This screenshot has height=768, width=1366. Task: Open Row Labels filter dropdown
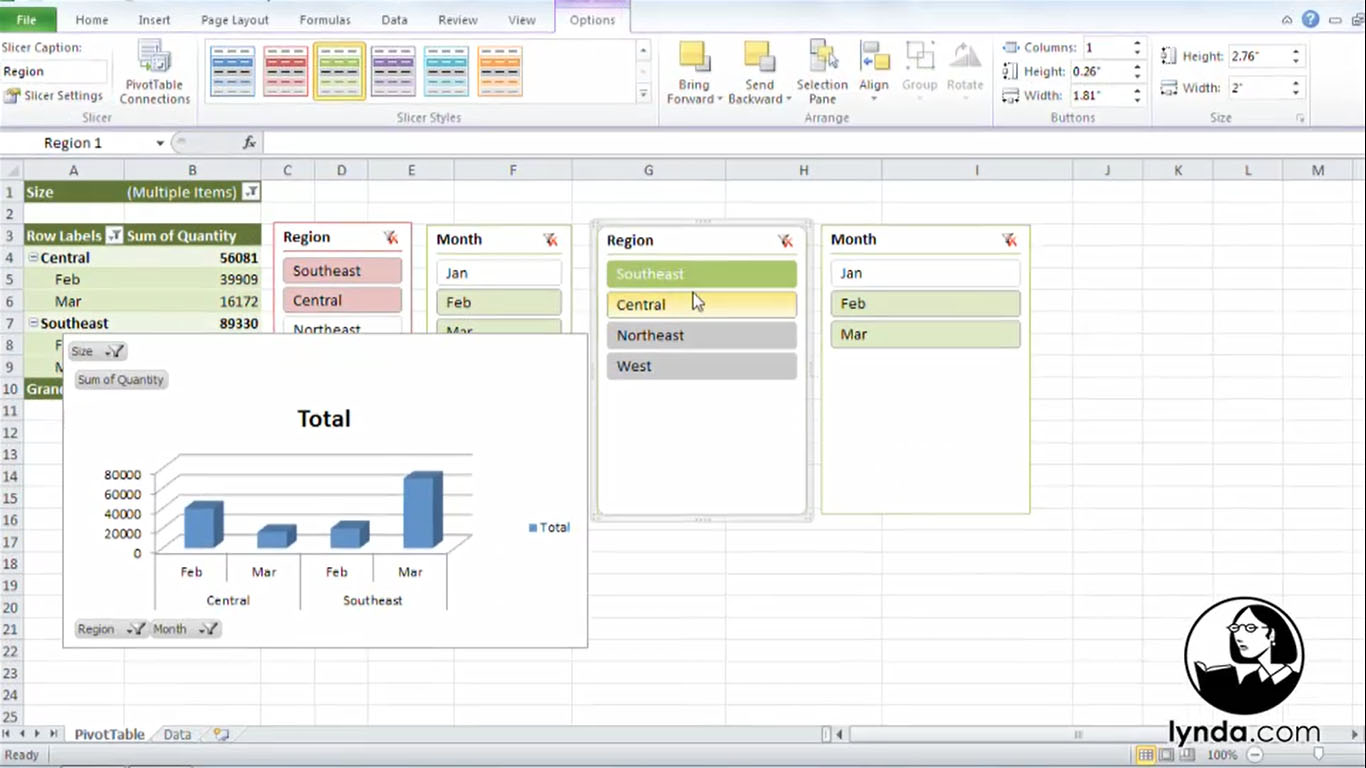click(x=114, y=236)
